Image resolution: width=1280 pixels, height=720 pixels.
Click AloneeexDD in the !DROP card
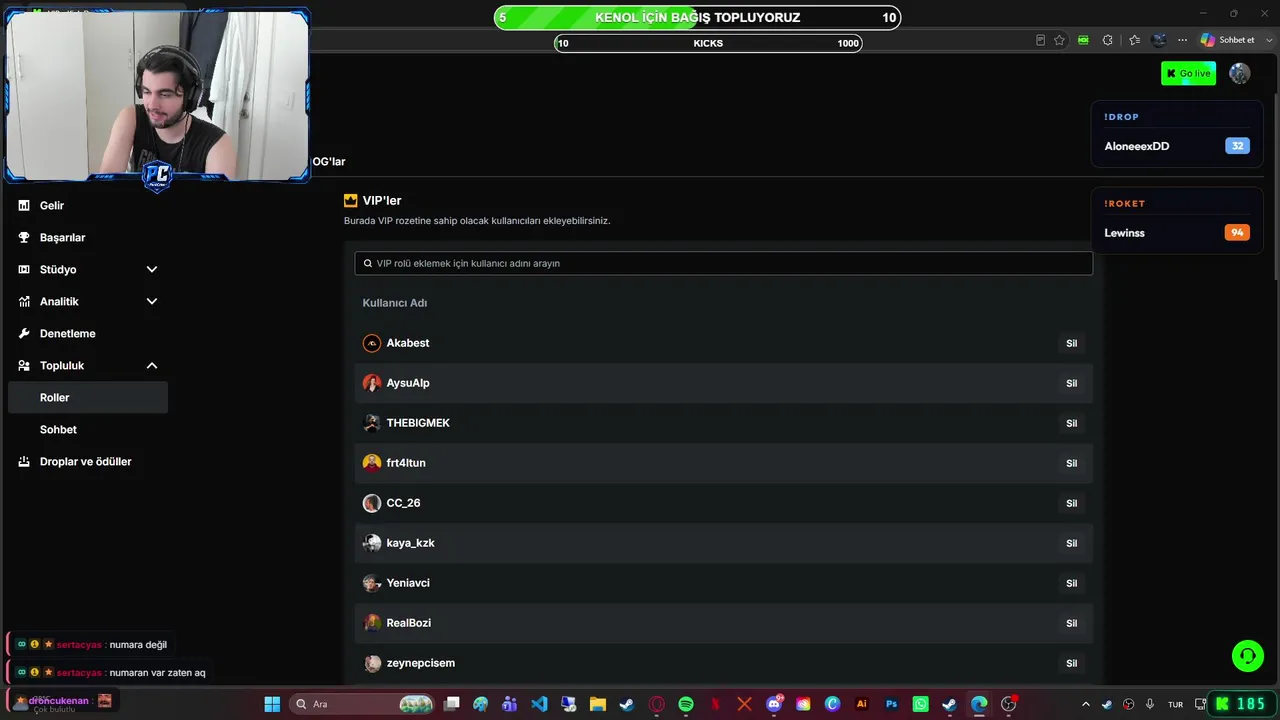pyautogui.click(x=1136, y=146)
